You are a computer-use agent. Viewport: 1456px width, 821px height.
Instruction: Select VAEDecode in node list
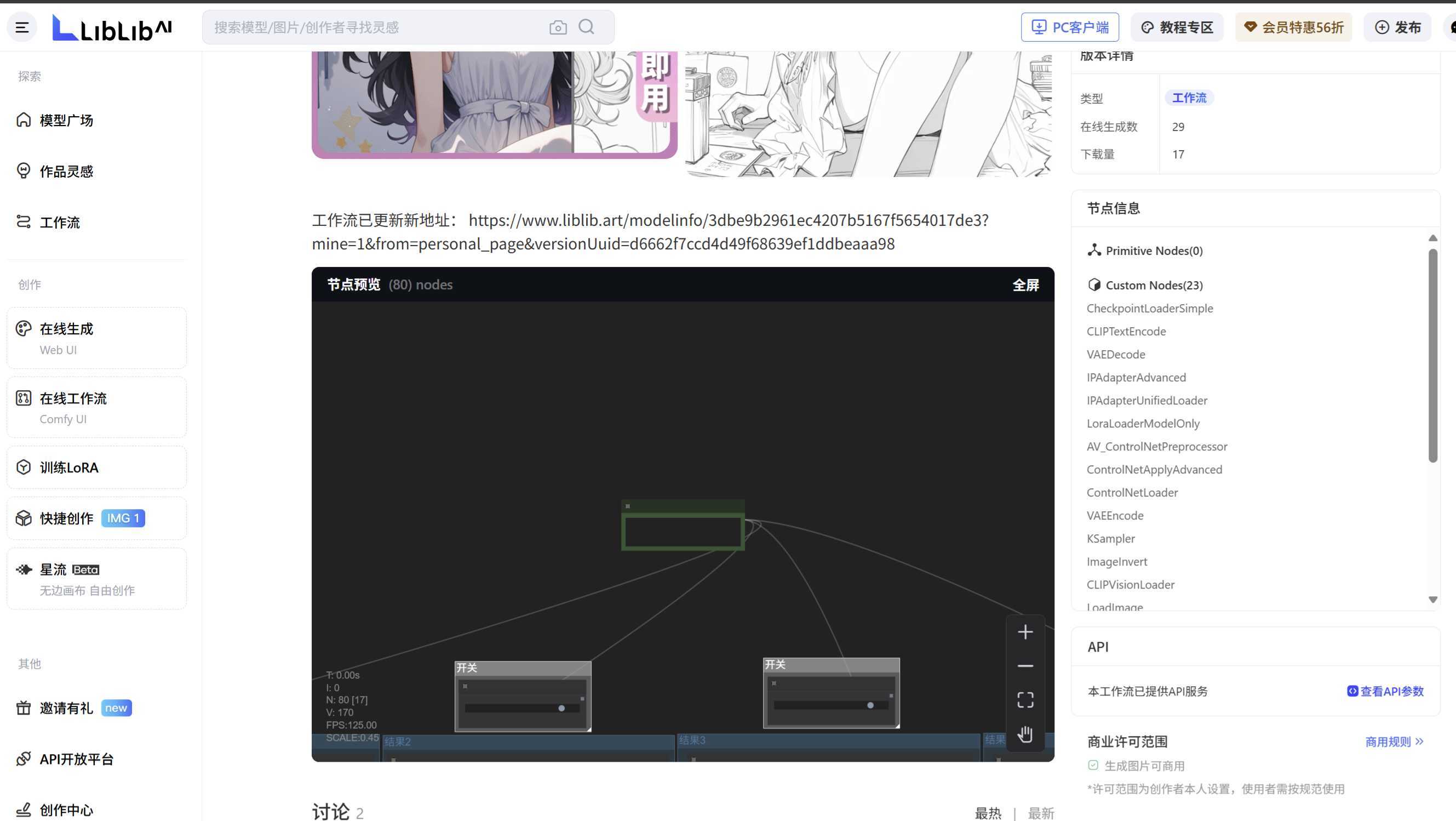click(1116, 355)
